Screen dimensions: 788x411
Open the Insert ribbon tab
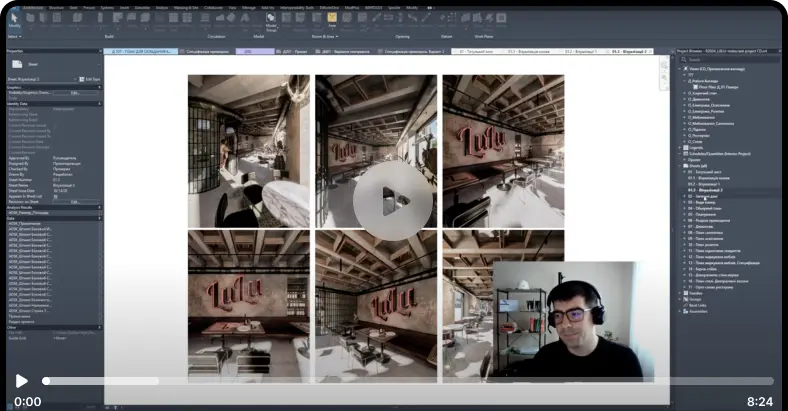(x=124, y=8)
